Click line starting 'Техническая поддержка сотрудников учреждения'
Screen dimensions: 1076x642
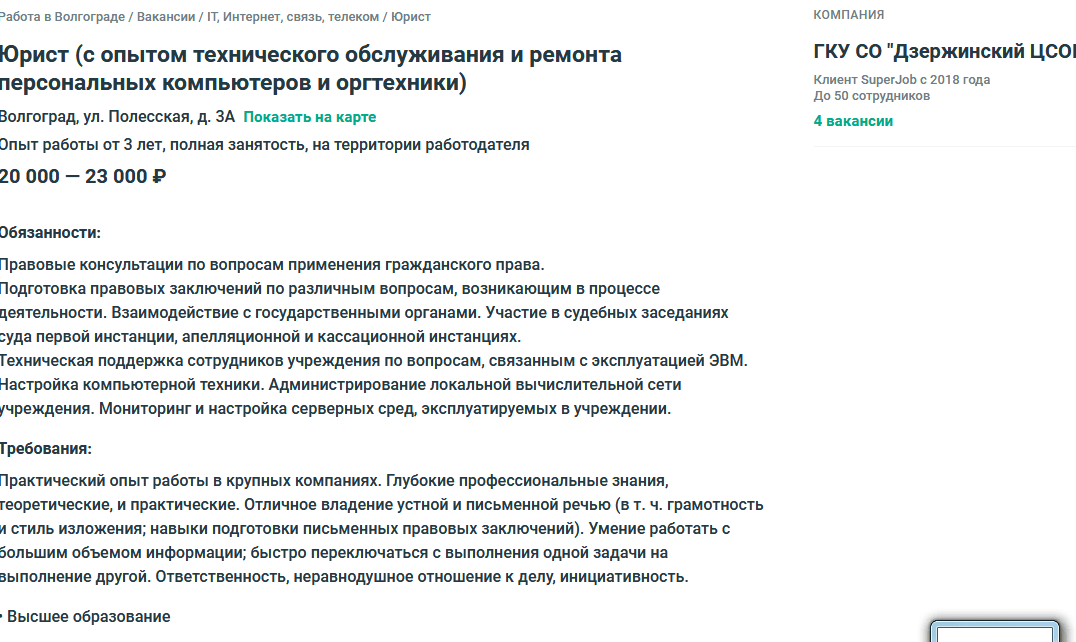click(x=373, y=361)
